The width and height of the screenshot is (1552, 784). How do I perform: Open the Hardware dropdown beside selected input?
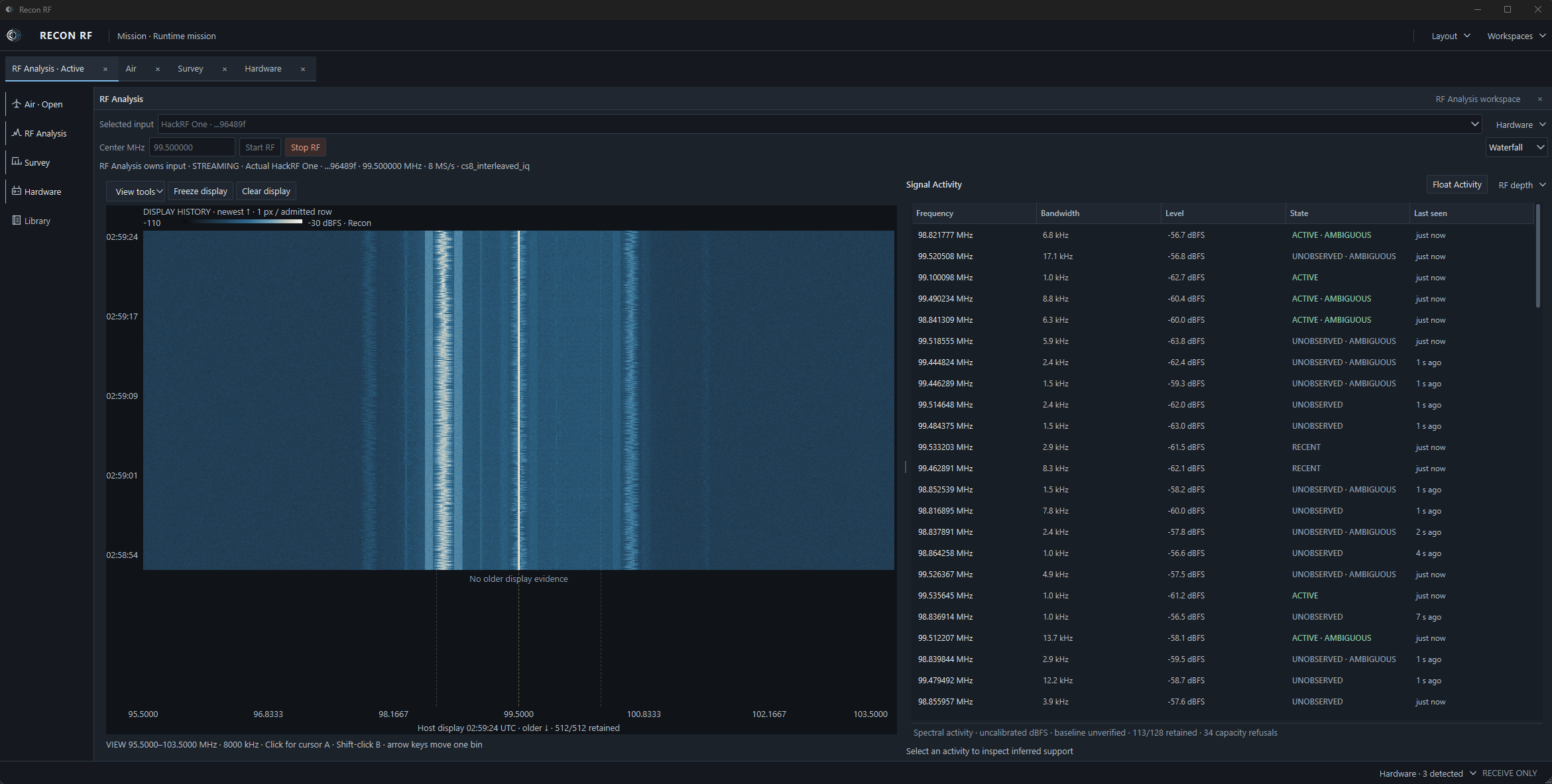1521,125
